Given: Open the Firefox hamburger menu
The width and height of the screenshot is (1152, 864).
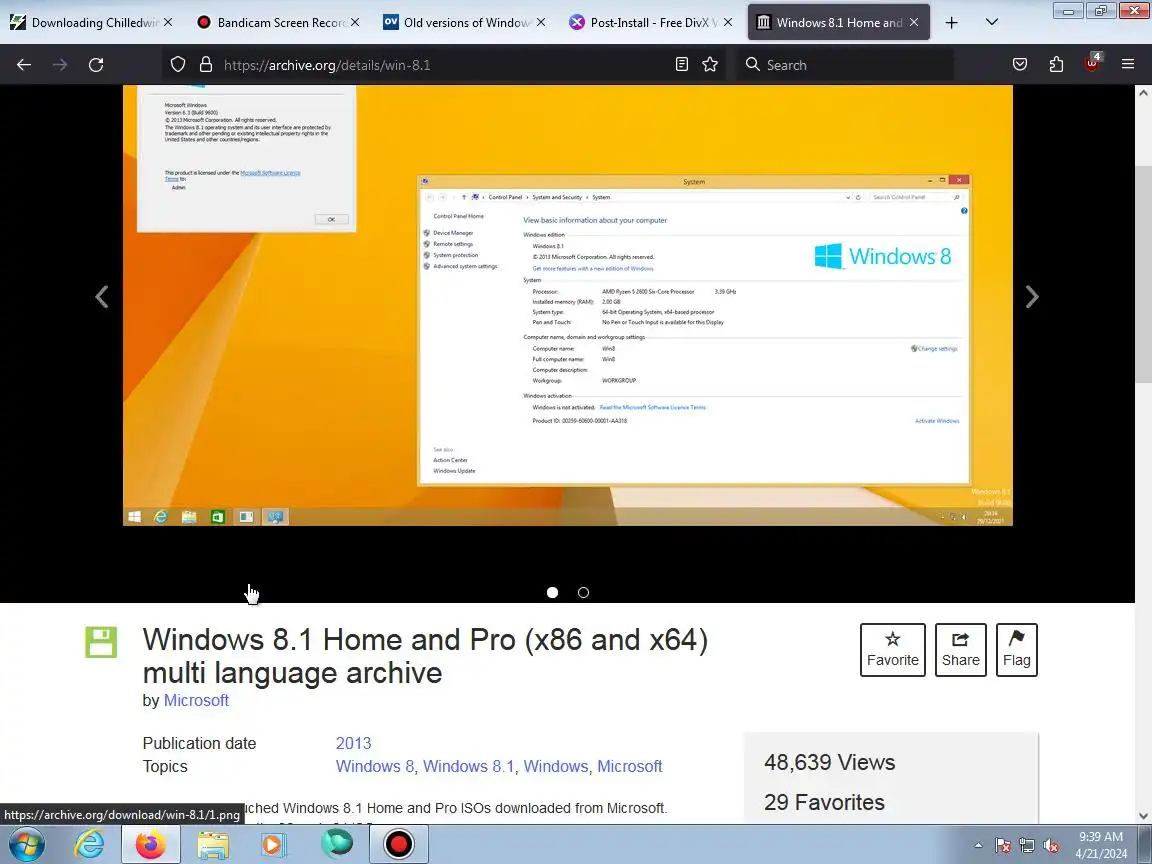Looking at the screenshot, I should tap(1128, 65).
